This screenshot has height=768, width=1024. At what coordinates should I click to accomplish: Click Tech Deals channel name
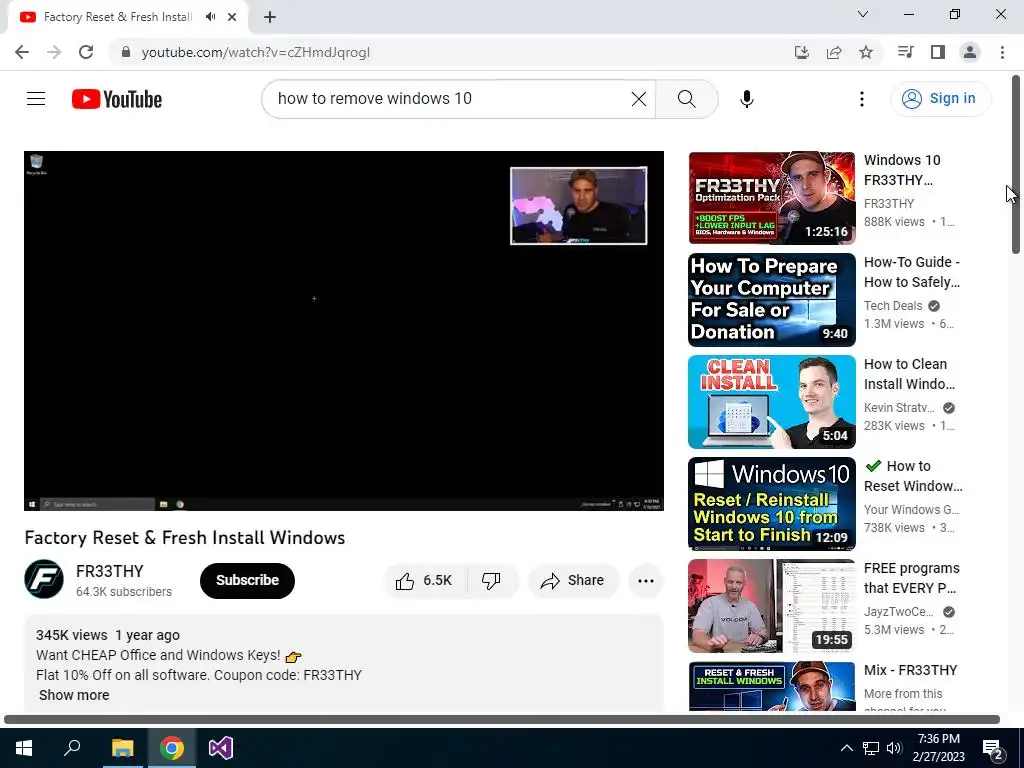click(893, 306)
